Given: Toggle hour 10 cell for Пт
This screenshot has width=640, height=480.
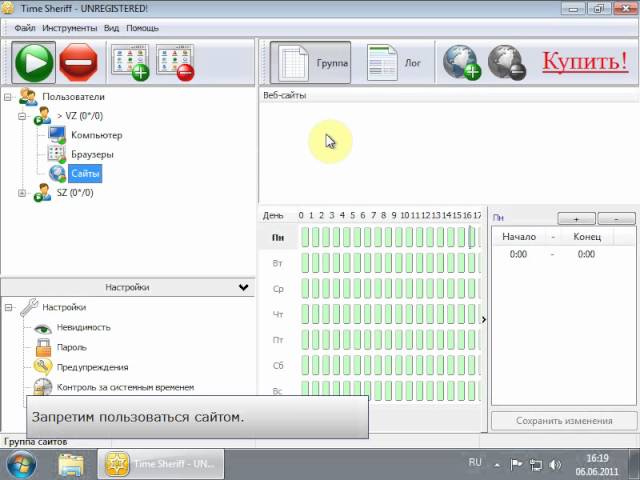Looking at the screenshot, I should coord(409,340).
